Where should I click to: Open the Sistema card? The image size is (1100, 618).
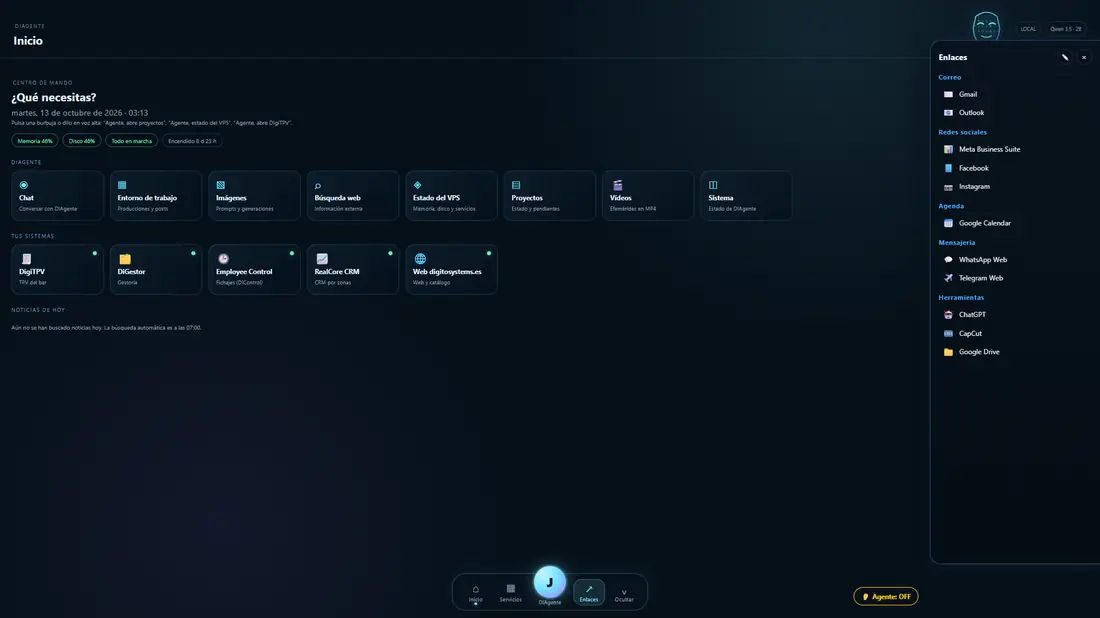746,196
